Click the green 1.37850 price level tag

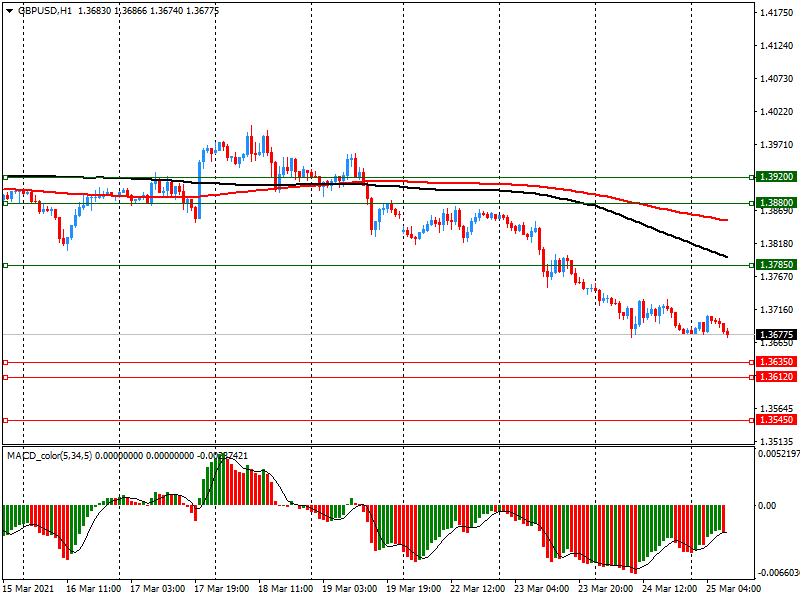[x=776, y=265]
